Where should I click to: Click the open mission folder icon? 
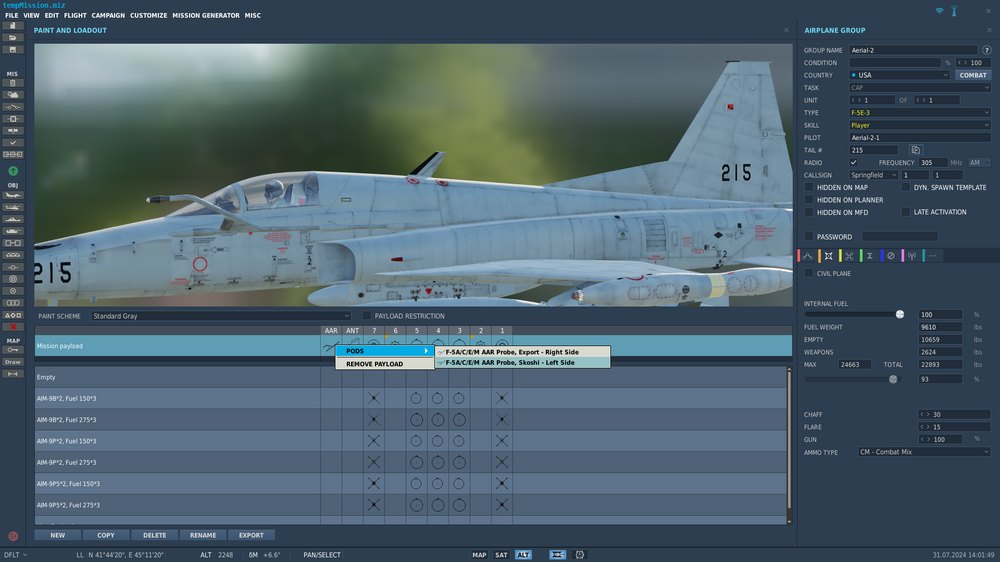[12, 38]
